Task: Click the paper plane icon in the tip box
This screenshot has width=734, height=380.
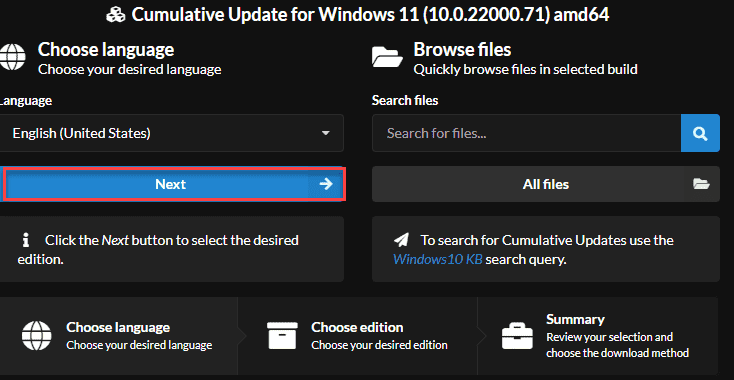Action: point(402,241)
